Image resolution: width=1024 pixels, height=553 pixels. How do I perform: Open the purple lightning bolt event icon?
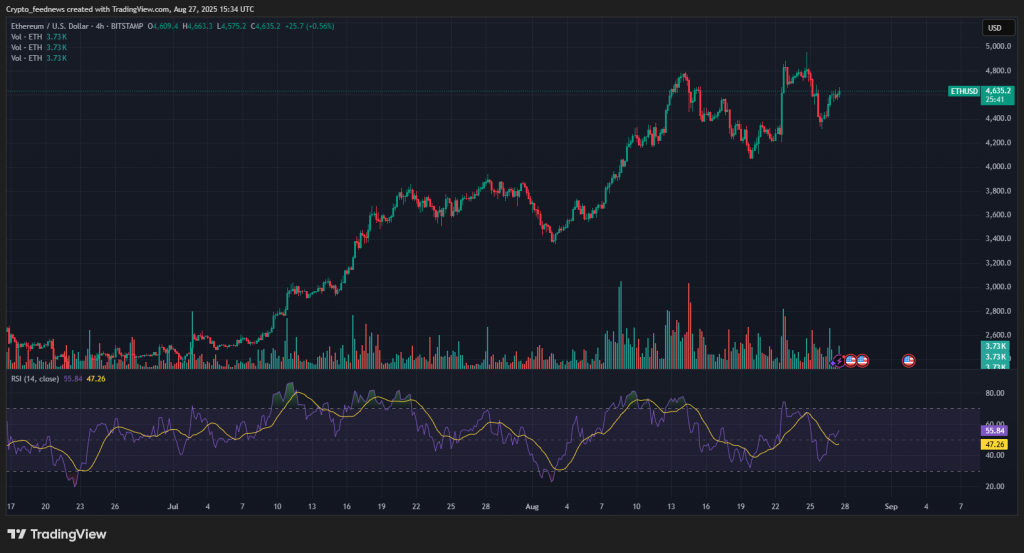pyautogui.click(x=839, y=360)
